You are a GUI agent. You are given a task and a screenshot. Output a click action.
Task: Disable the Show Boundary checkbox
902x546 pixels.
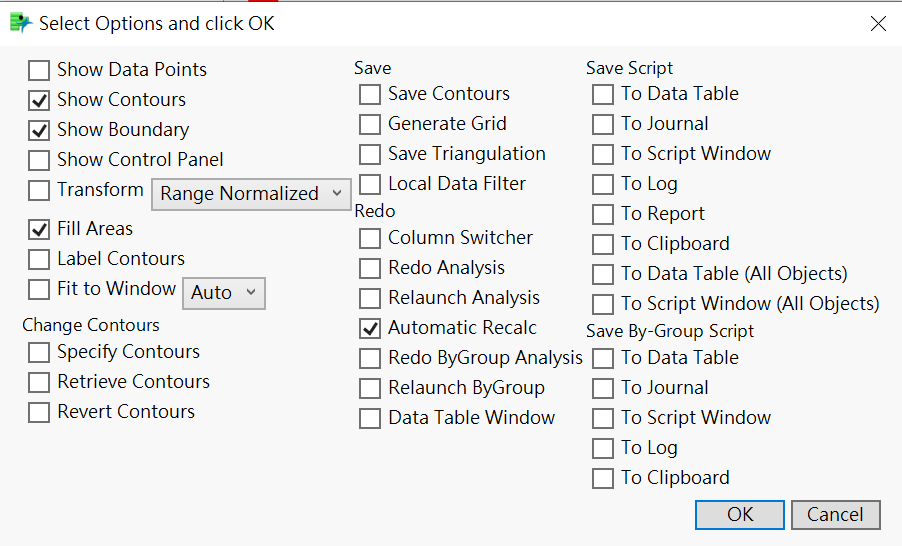[39, 130]
